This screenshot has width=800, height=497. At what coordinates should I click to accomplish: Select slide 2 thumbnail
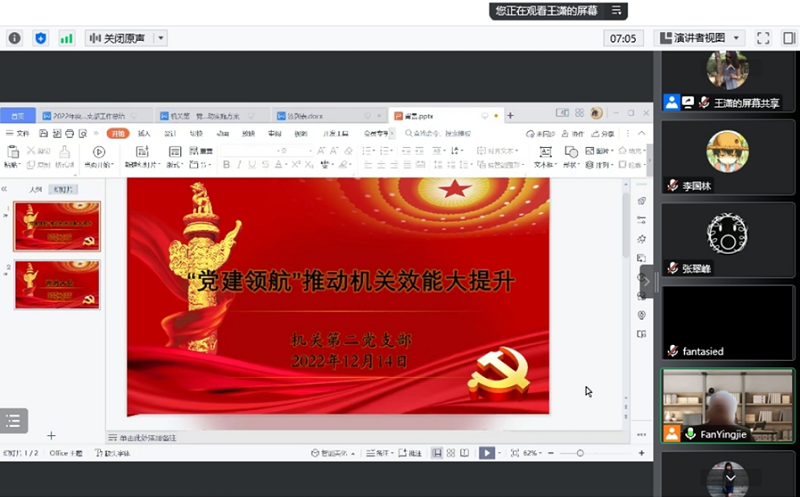(57, 285)
